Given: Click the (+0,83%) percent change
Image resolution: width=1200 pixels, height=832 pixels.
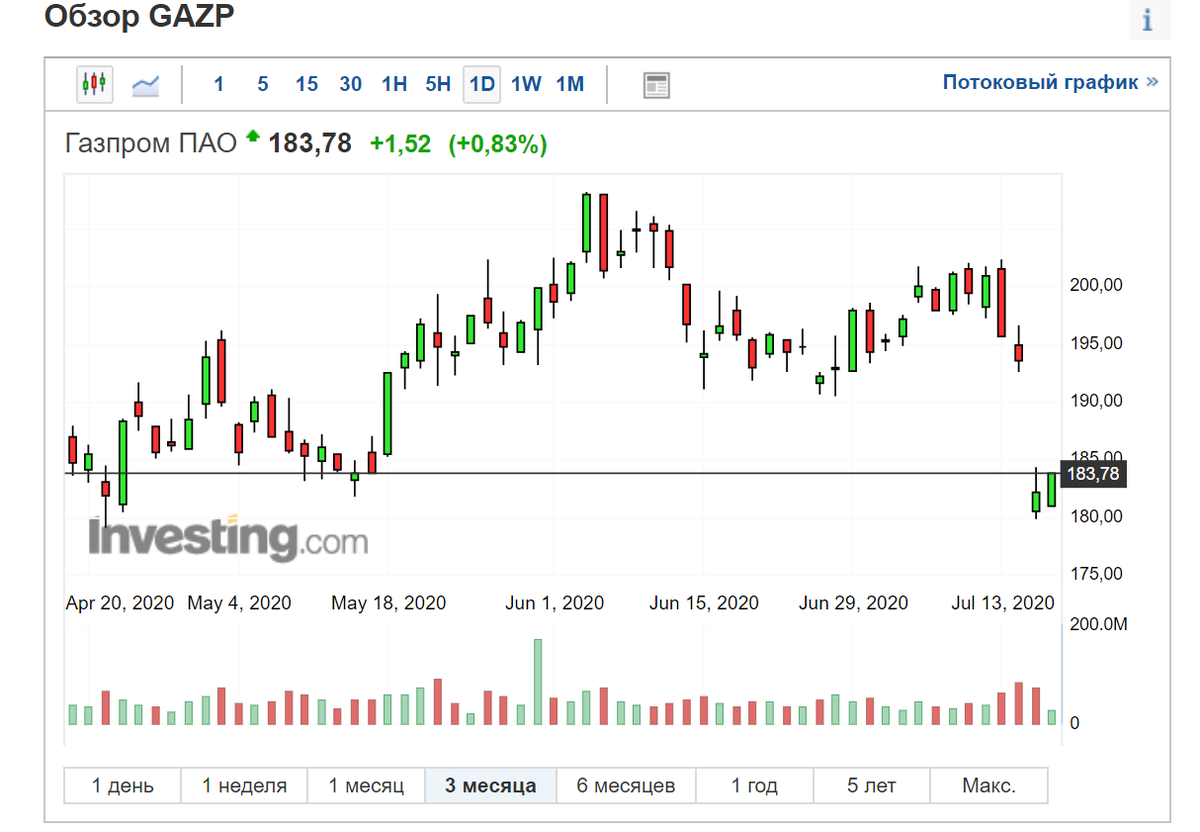Looking at the screenshot, I should (x=498, y=144).
